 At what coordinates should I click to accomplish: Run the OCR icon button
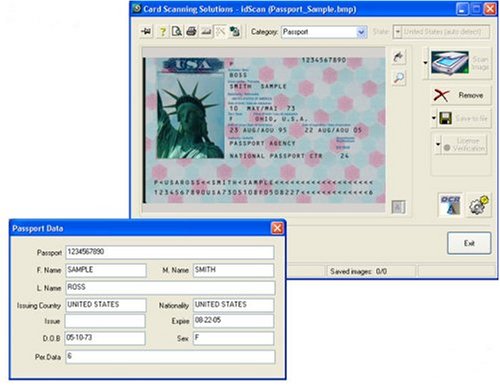(450, 205)
